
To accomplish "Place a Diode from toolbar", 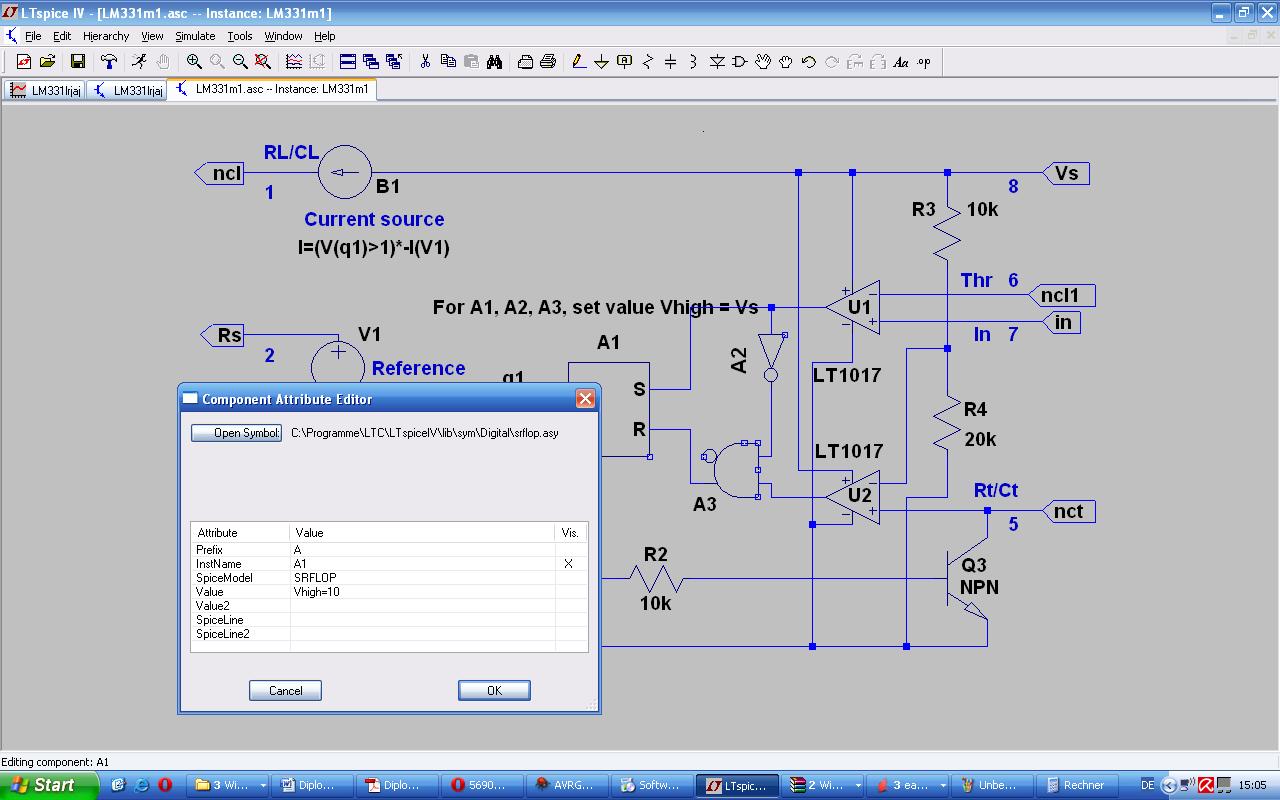I will pyautogui.click(x=717, y=62).
